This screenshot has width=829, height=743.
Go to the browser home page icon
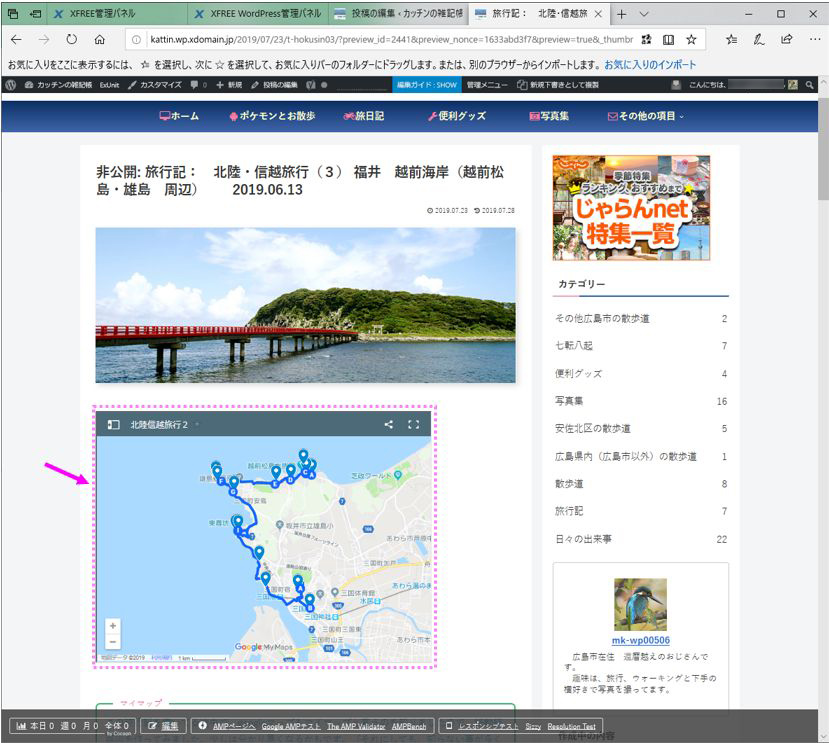tap(99, 39)
